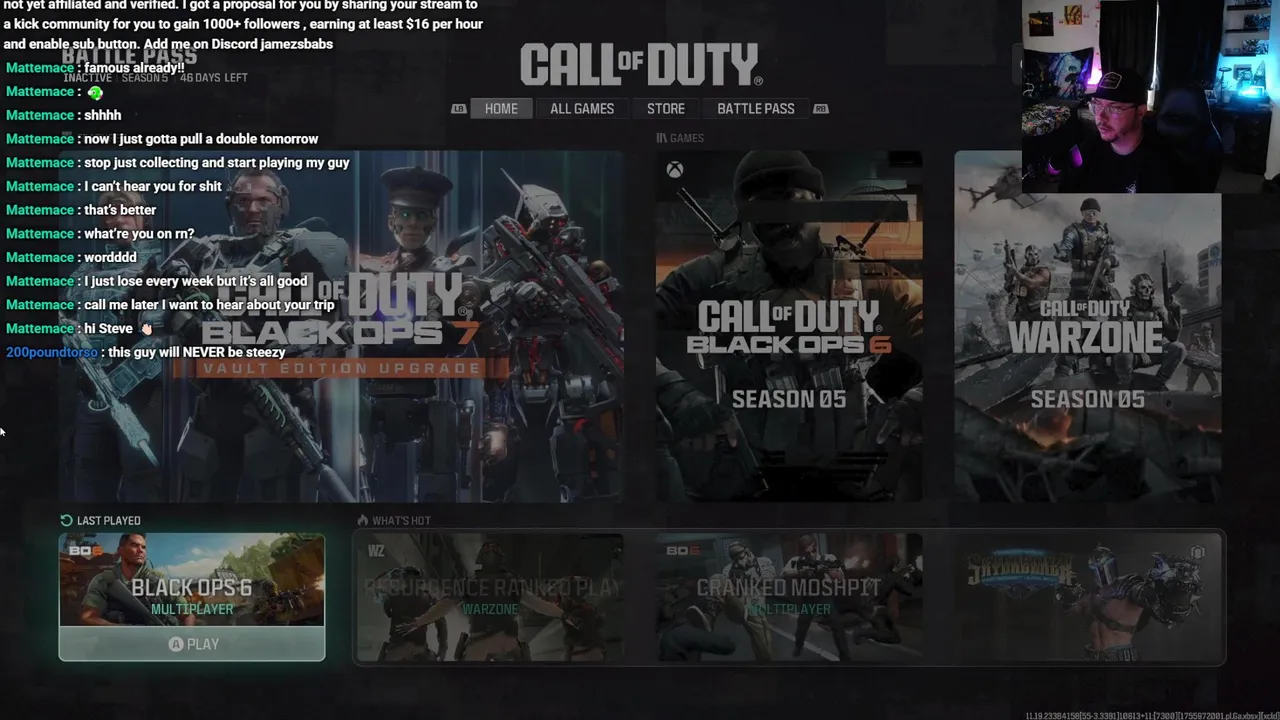Image resolution: width=1280 pixels, height=720 pixels.
Task: Open the Skydasher bundle card
Action: (x=1088, y=597)
